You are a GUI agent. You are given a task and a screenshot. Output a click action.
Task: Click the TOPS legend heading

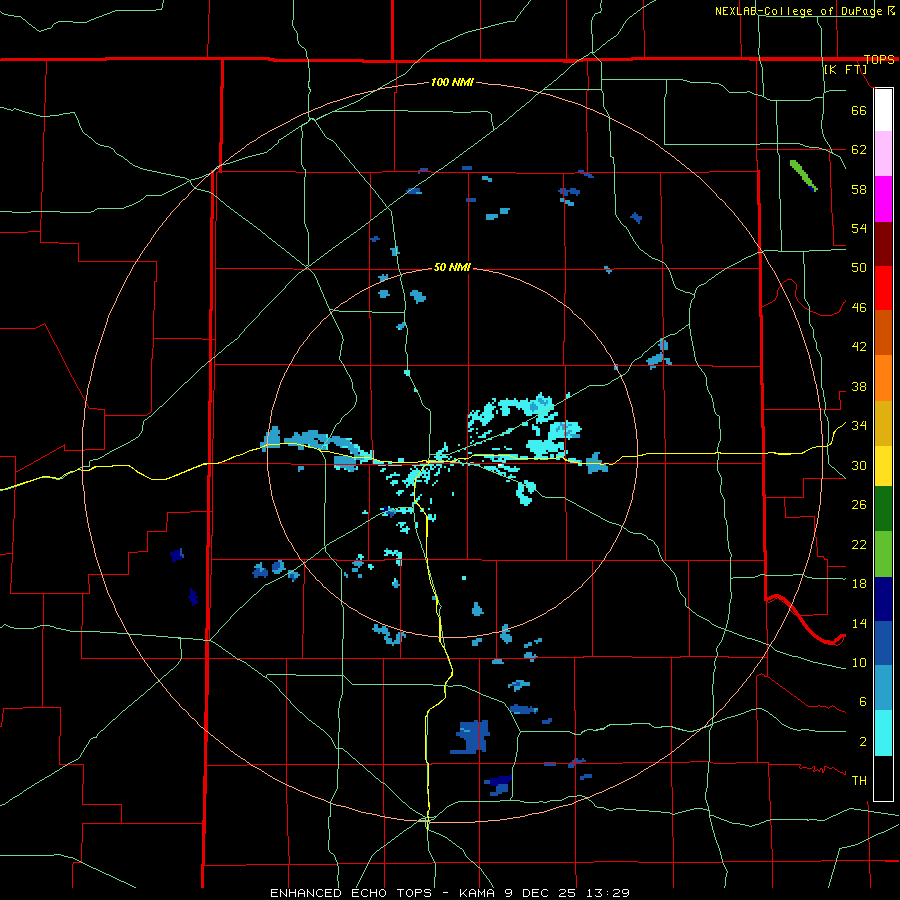(879, 60)
